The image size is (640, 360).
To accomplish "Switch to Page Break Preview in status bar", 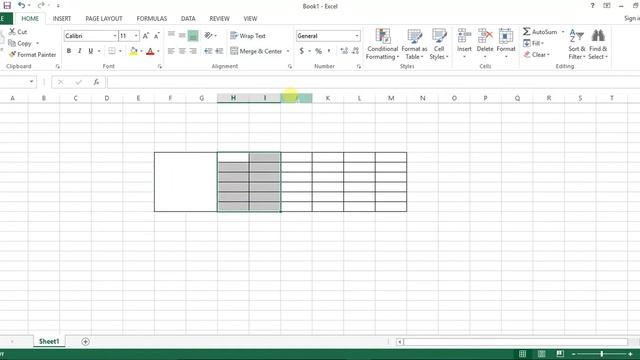I will [560, 354].
